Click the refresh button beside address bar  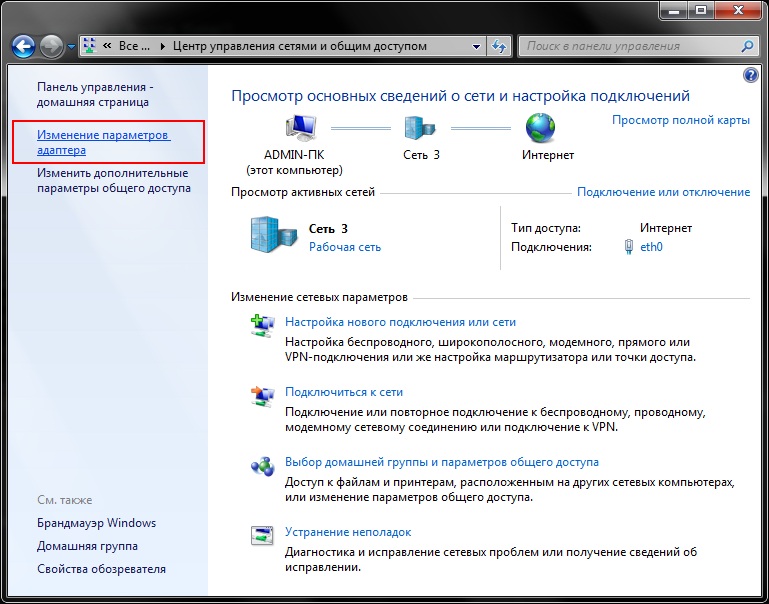[500, 46]
